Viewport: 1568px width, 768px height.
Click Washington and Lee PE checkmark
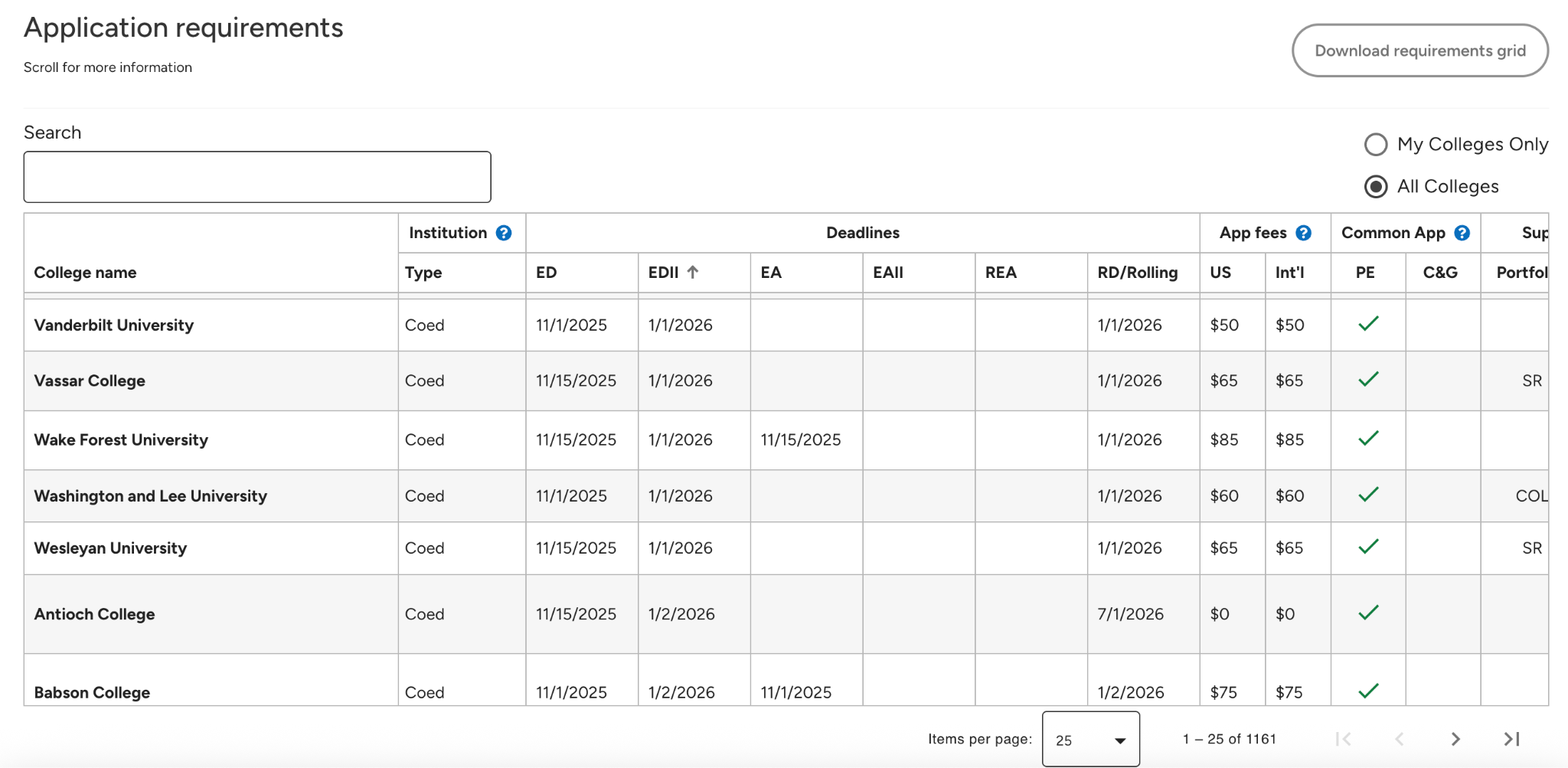(1368, 494)
